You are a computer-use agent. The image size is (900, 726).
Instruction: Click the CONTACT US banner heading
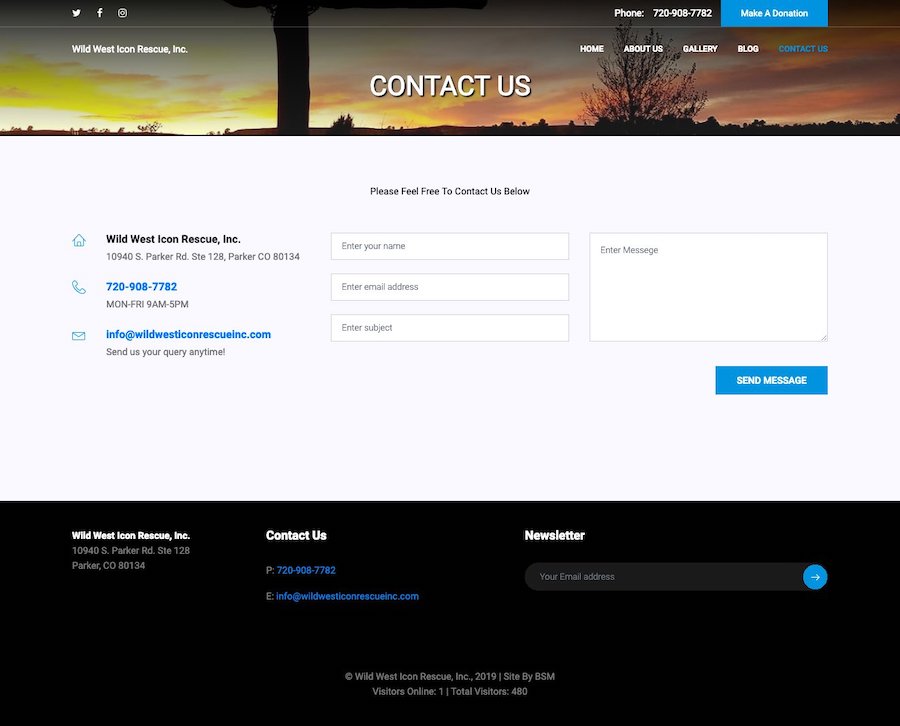pyautogui.click(x=450, y=86)
